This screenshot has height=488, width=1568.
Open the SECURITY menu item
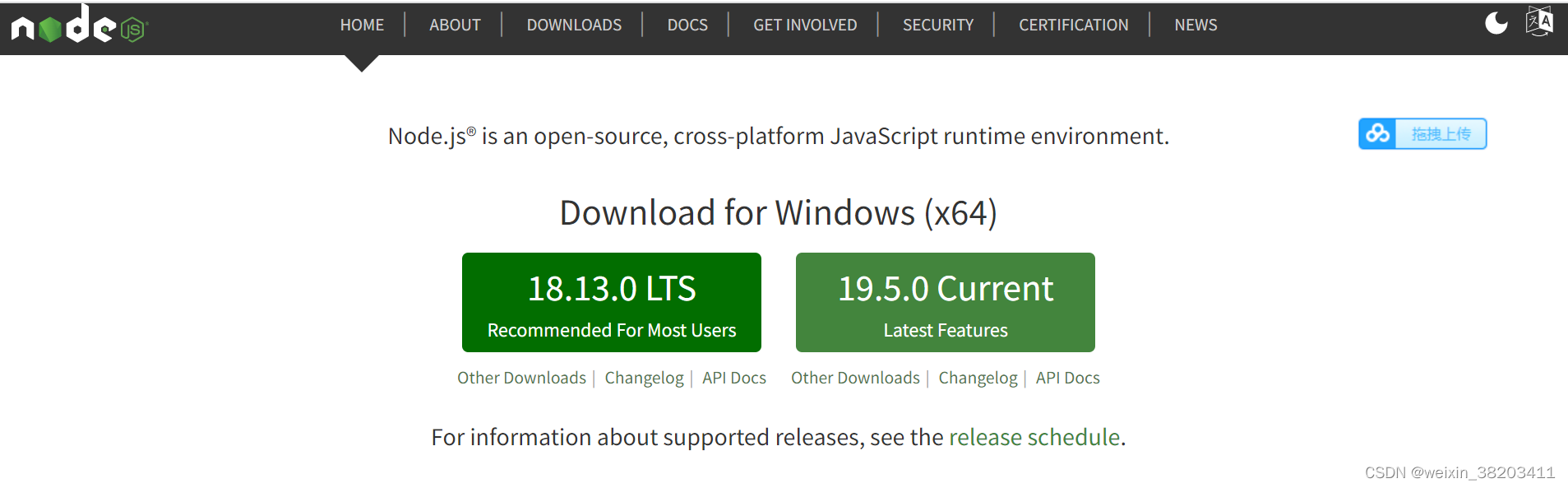click(x=938, y=26)
